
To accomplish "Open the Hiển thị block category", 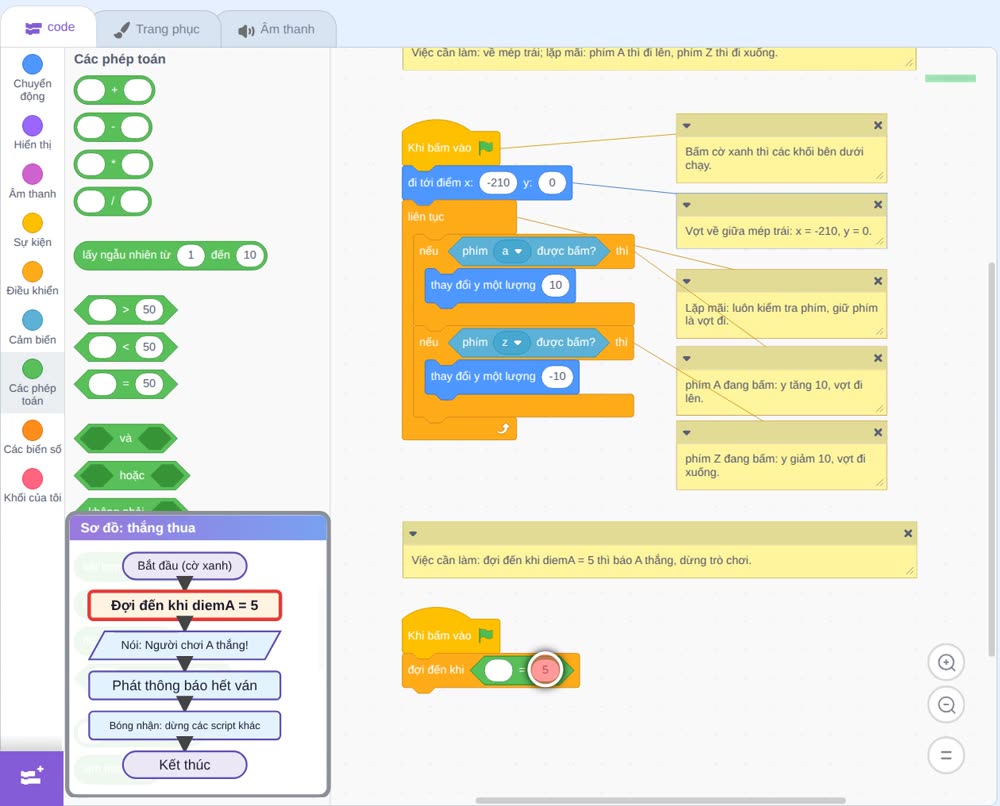I will (32, 133).
